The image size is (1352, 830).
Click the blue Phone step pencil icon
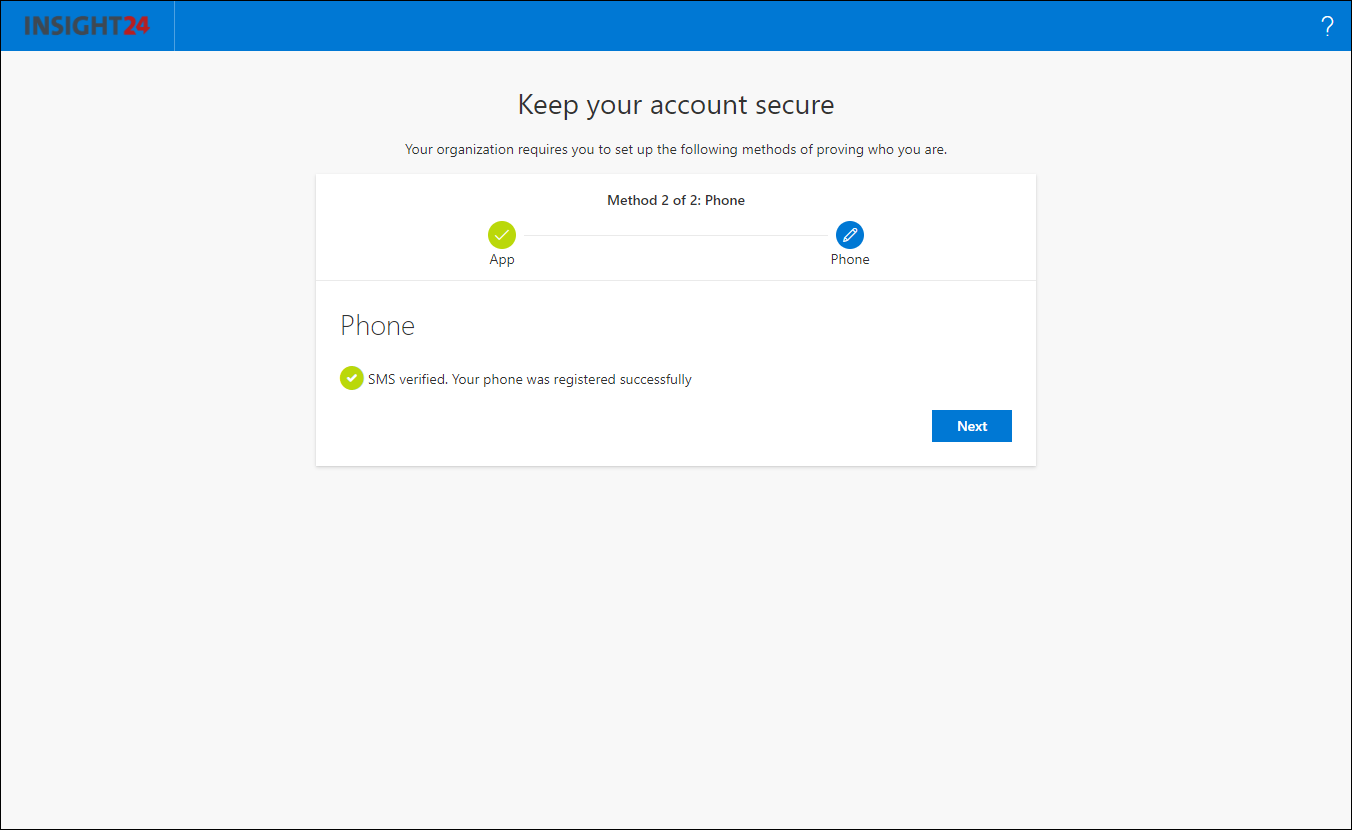point(850,235)
